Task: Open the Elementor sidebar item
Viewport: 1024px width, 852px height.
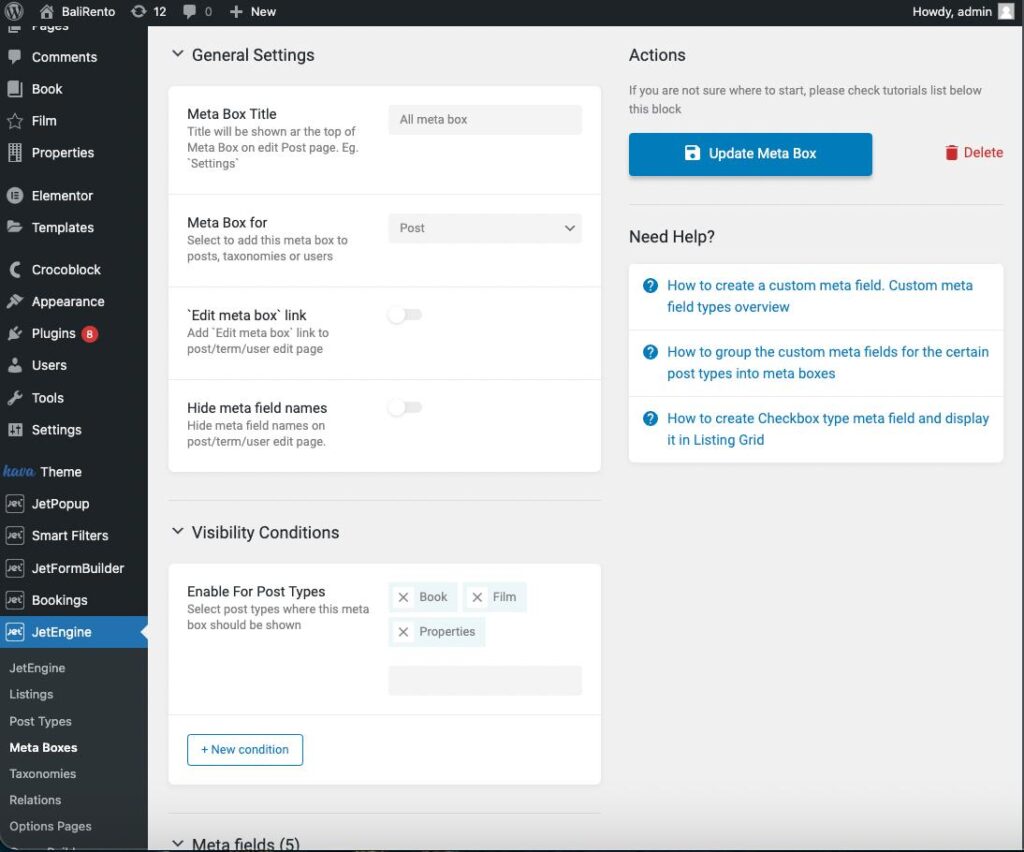Action: (17, 195)
